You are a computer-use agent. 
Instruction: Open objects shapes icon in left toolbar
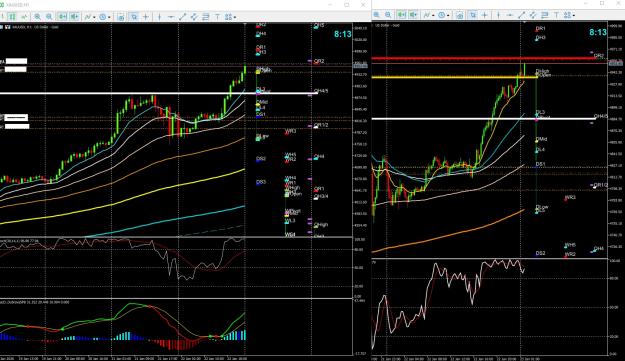point(228,17)
